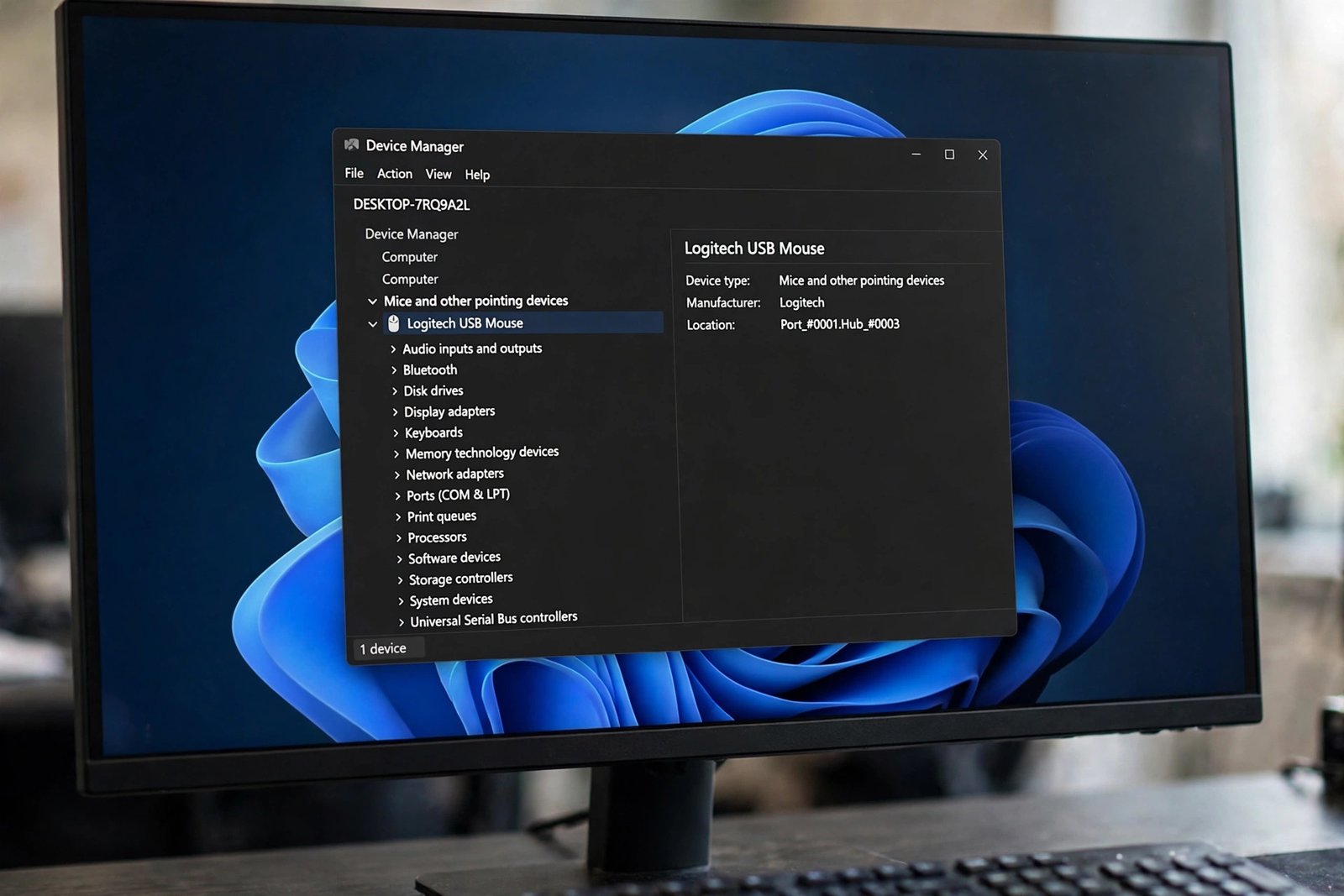This screenshot has height=896, width=1344.
Task: Click the DESKTOP-7RQ9A2L computer name
Action: click(x=412, y=204)
